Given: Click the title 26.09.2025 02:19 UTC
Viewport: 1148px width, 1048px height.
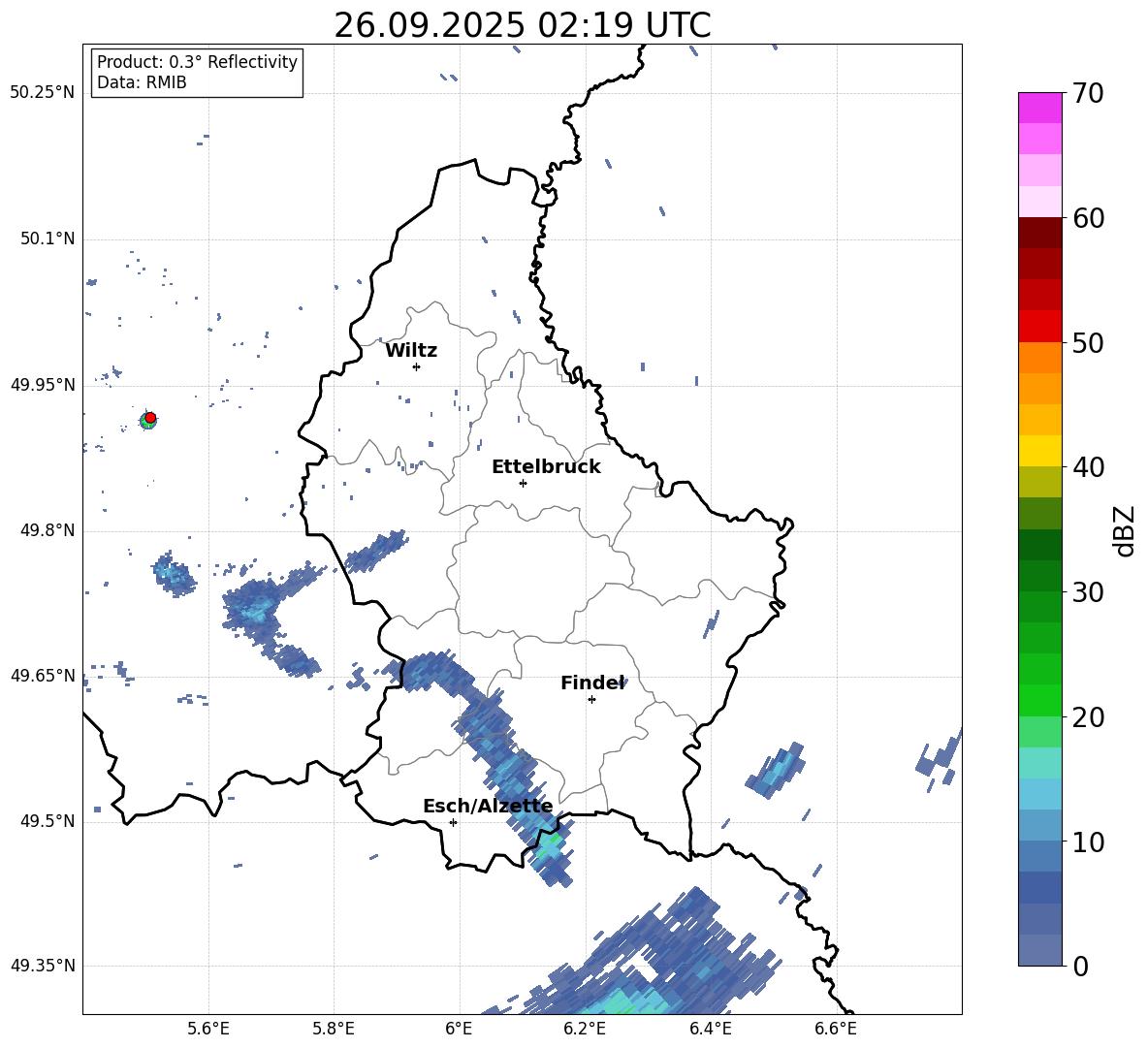Looking at the screenshot, I should (x=522, y=25).
